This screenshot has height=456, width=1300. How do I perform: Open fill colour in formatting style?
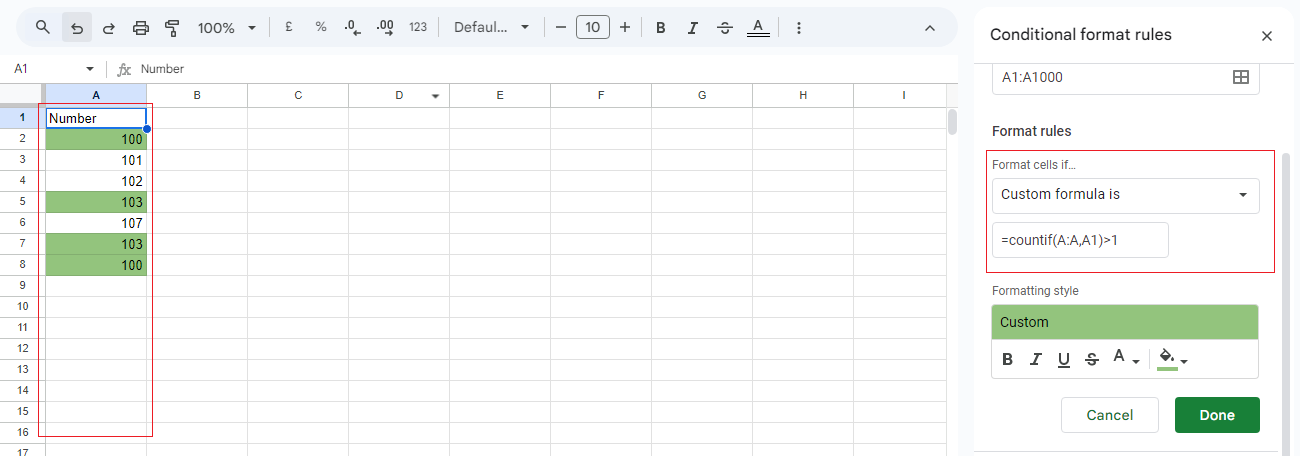click(x=1172, y=359)
